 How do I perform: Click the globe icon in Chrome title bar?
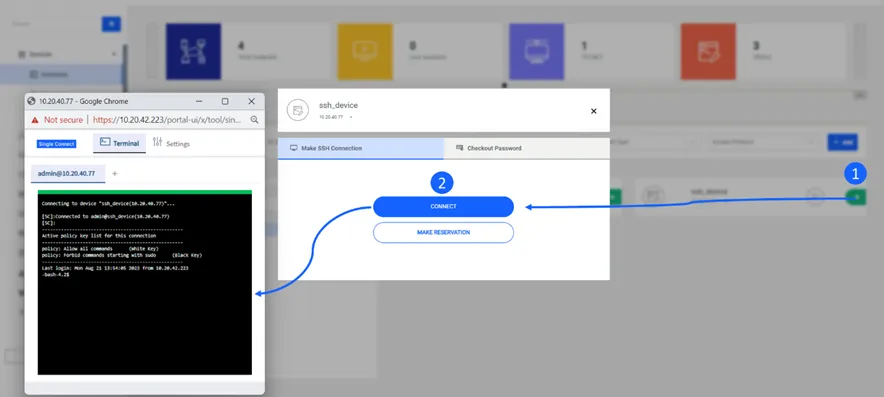click(x=32, y=102)
